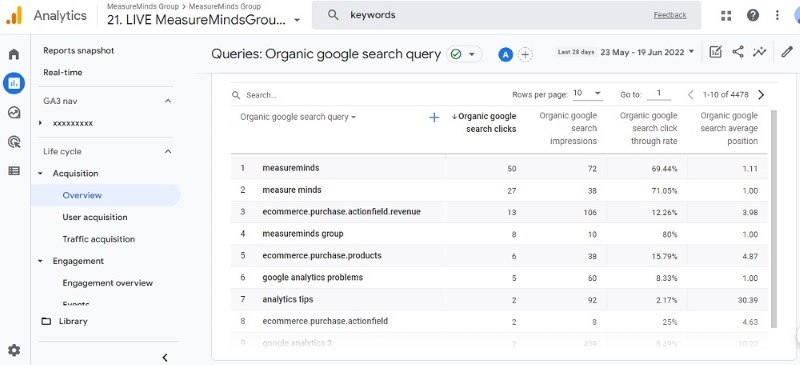Open the Reports icon in left rail
The image size is (800, 365).
click(x=14, y=83)
